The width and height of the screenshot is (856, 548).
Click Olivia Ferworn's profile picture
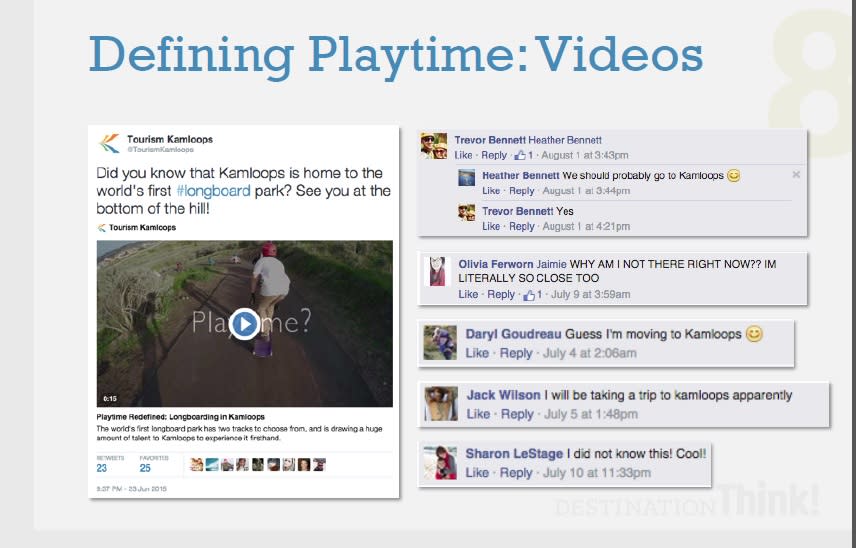tap(437, 272)
